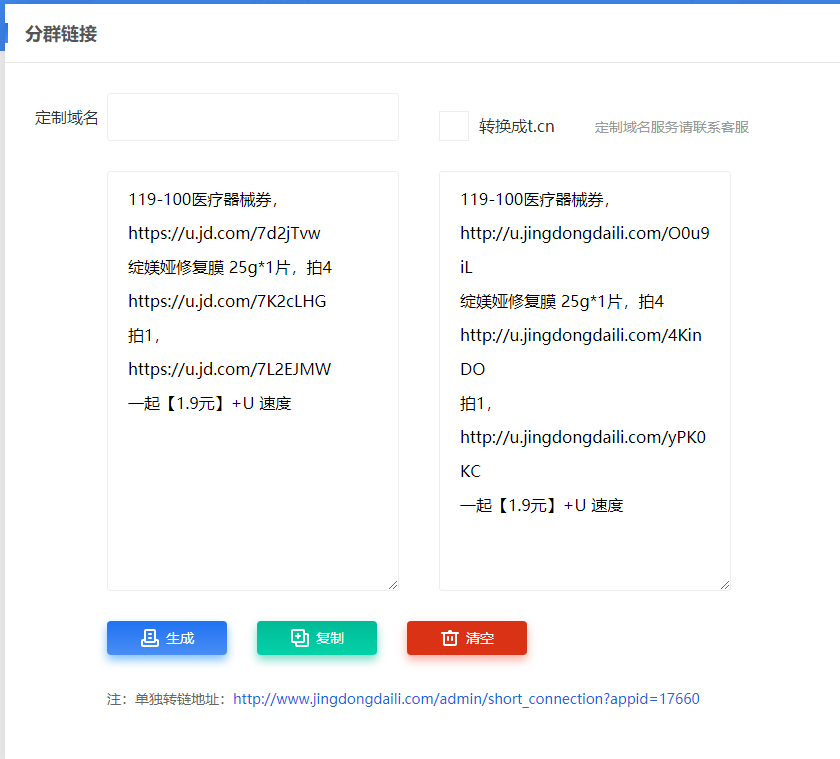Click the converted link ending yPK0
This screenshot has height=759, width=840.
coord(583,437)
